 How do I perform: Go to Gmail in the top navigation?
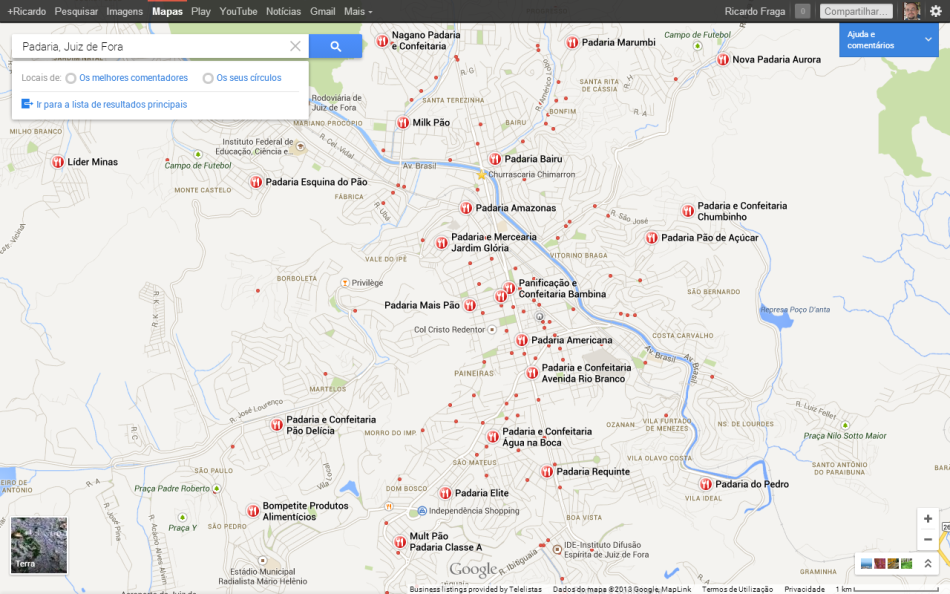(x=322, y=11)
